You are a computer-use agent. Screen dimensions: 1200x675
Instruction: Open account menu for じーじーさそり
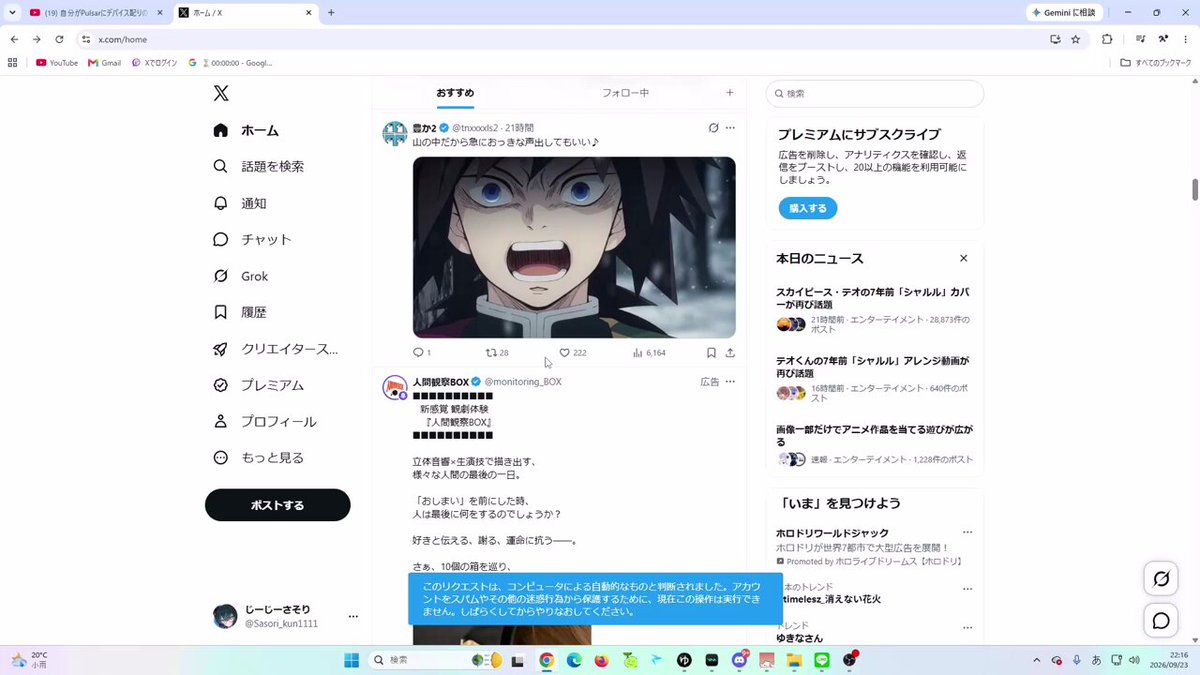tap(353, 617)
